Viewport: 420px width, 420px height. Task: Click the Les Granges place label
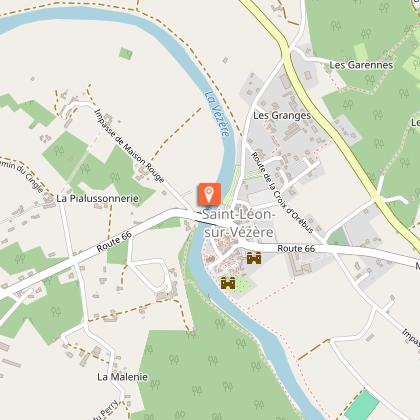(x=282, y=116)
